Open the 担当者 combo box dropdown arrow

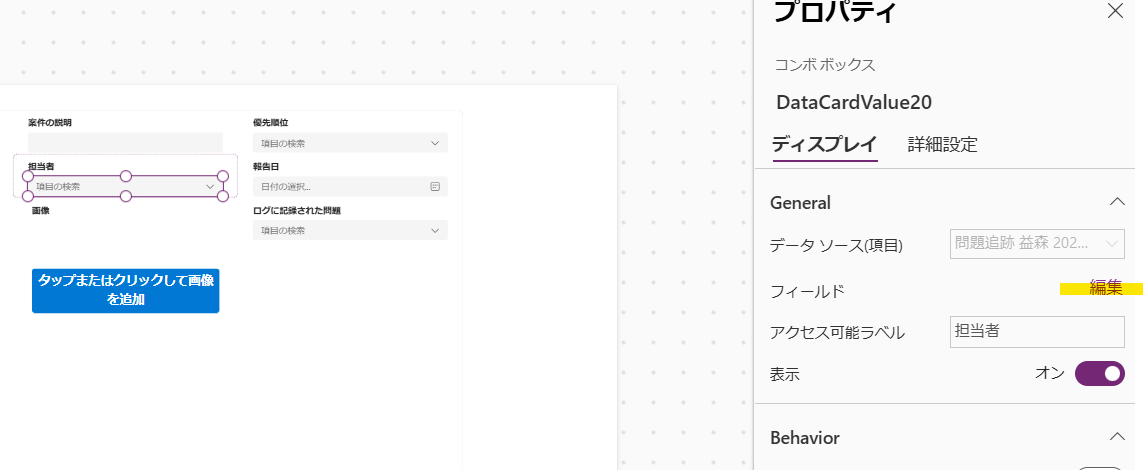[x=210, y=187]
